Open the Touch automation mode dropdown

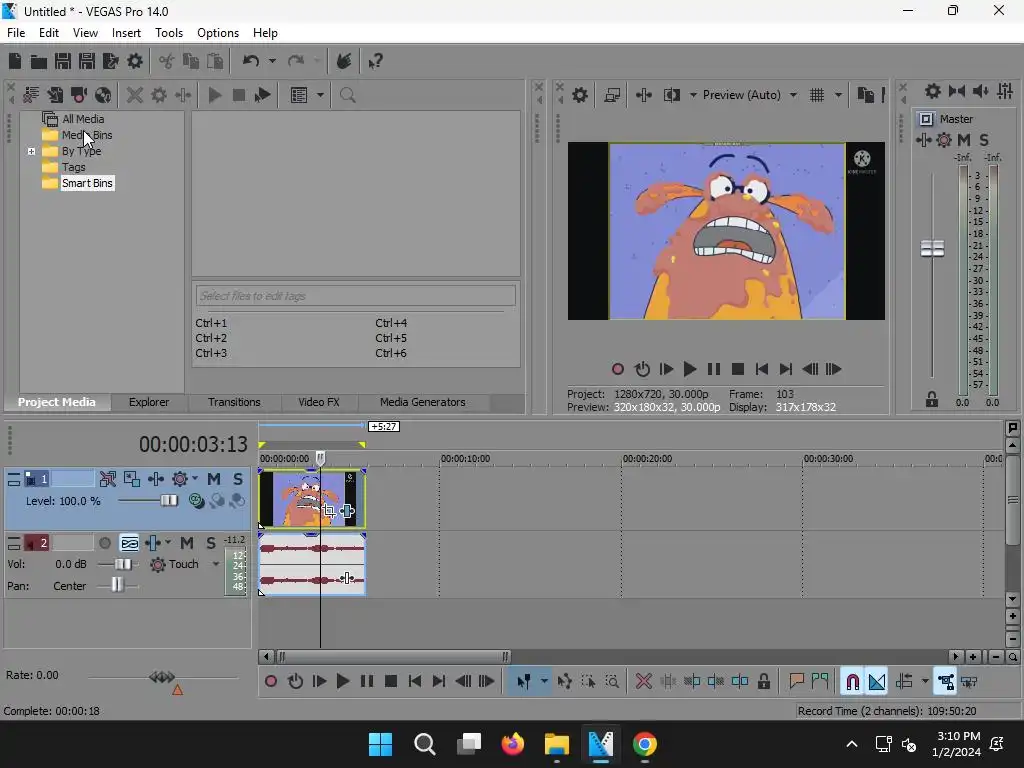pyautogui.click(x=216, y=564)
